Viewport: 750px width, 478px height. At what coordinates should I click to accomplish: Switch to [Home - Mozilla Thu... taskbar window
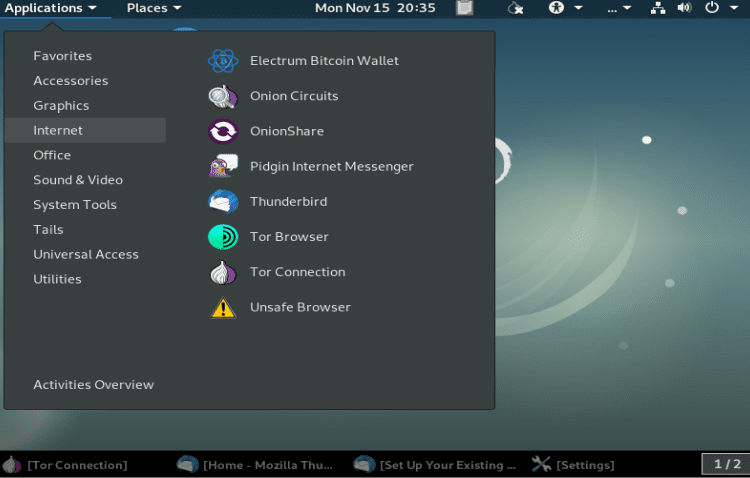coord(254,465)
